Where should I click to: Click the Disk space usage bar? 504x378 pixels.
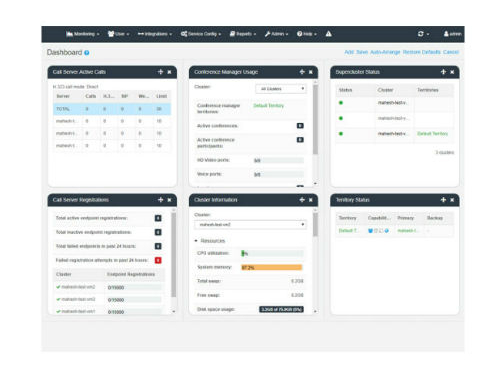pos(281,309)
